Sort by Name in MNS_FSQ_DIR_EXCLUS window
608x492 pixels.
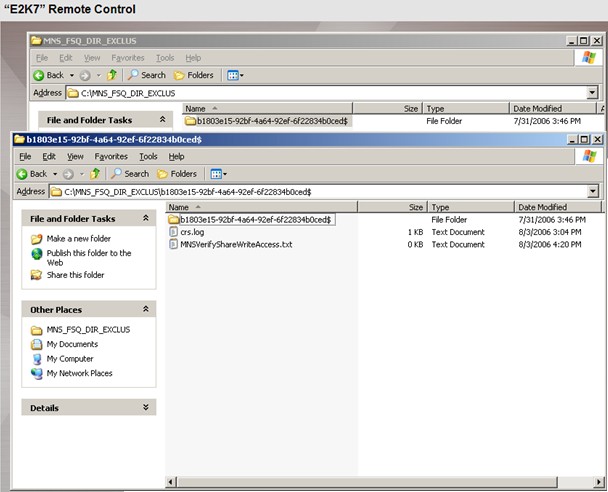coord(268,109)
